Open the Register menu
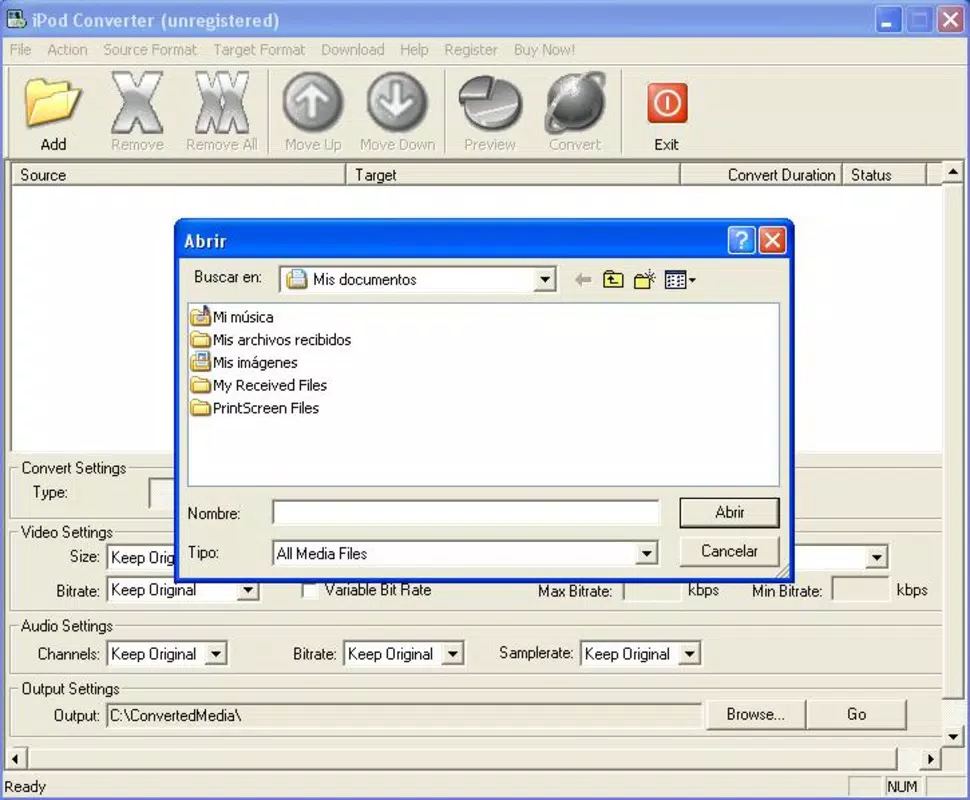The height and width of the screenshot is (800, 970). (471, 49)
